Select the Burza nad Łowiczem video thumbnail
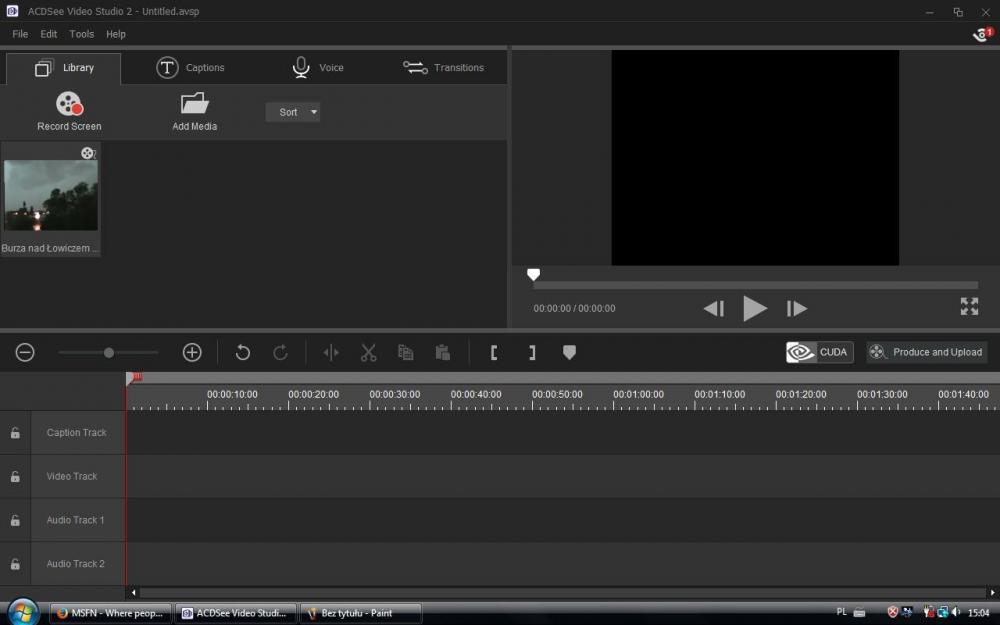This screenshot has width=1000, height=625. (51, 196)
